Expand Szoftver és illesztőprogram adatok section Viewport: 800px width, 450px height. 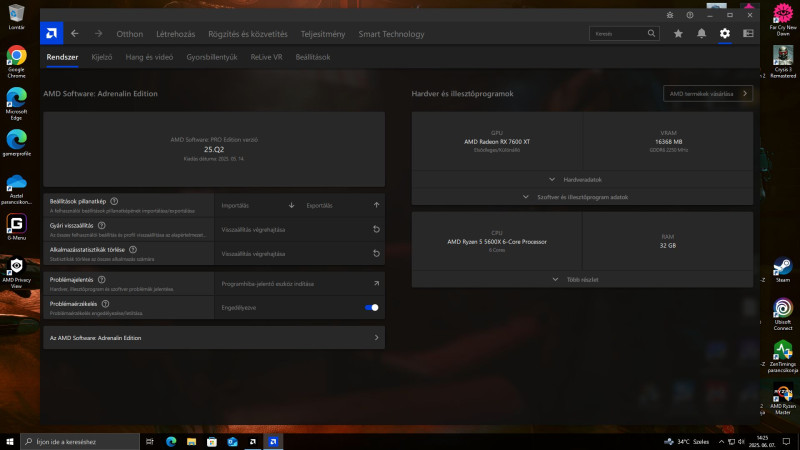tap(582, 197)
